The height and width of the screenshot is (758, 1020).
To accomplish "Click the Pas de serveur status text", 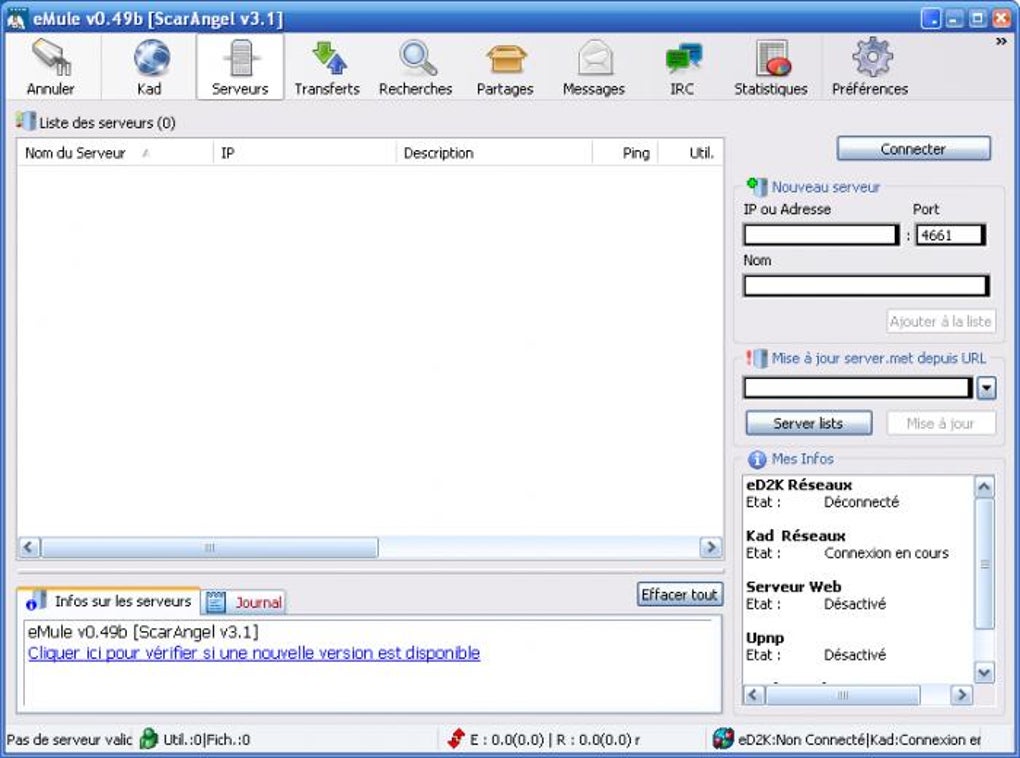I will (69, 740).
